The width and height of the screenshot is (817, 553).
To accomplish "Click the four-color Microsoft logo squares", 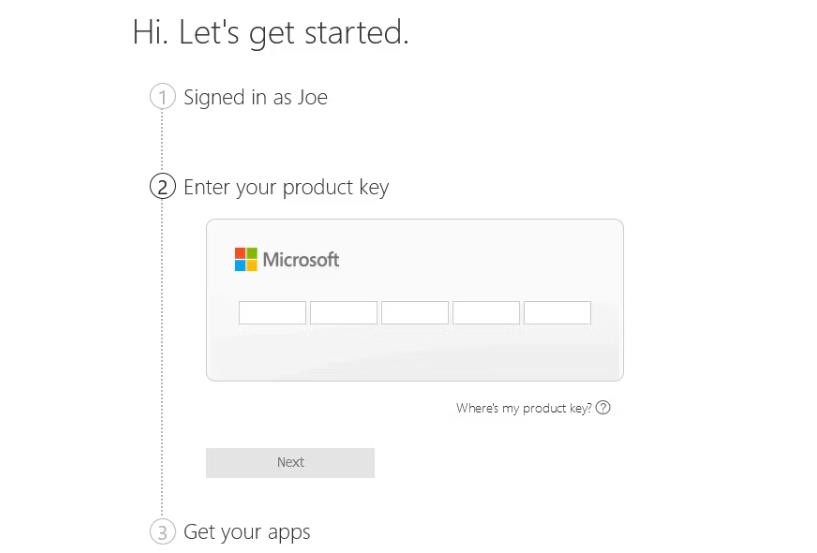I will [246, 259].
